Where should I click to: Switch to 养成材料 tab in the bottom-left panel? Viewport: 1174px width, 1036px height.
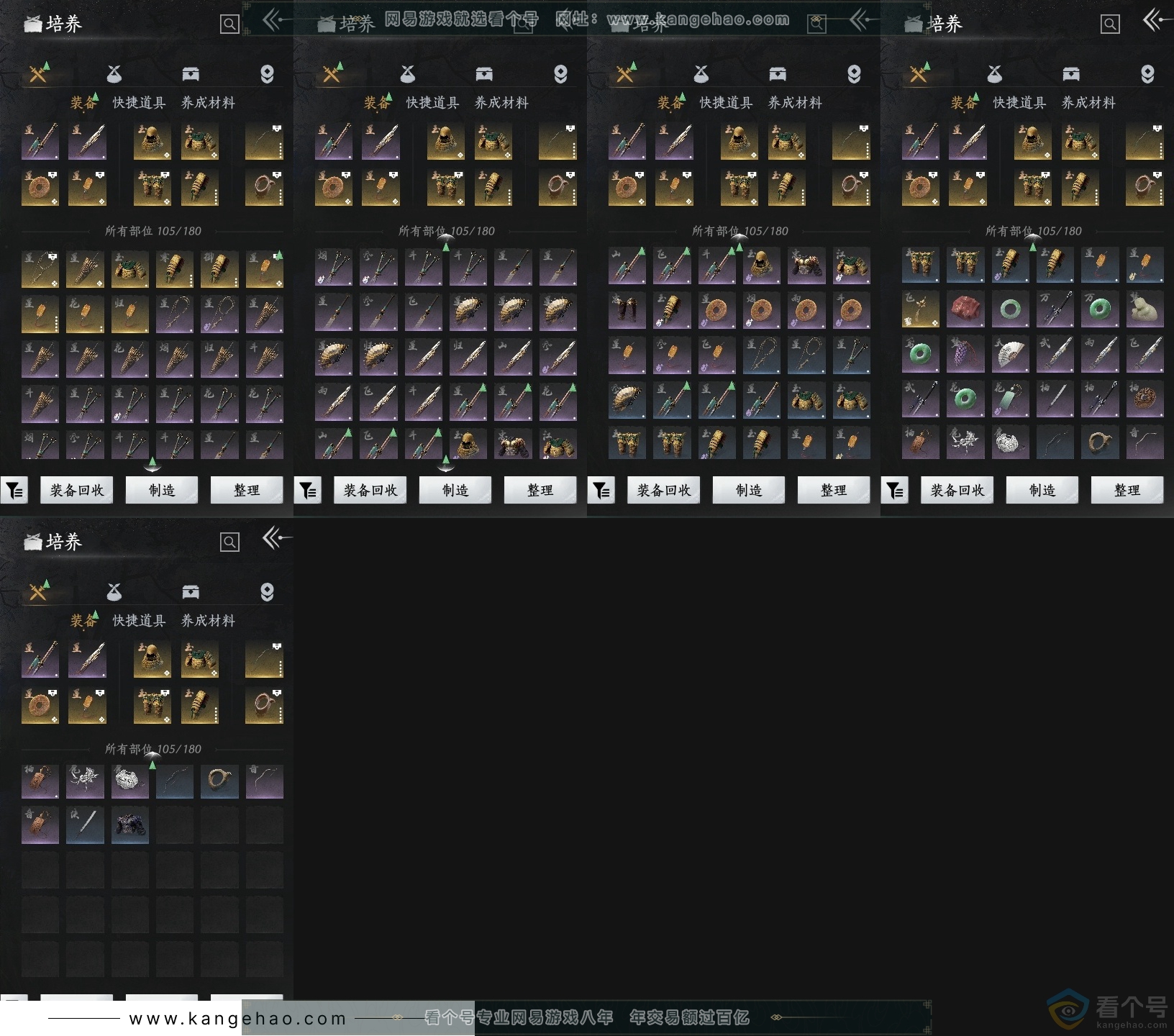click(x=208, y=621)
